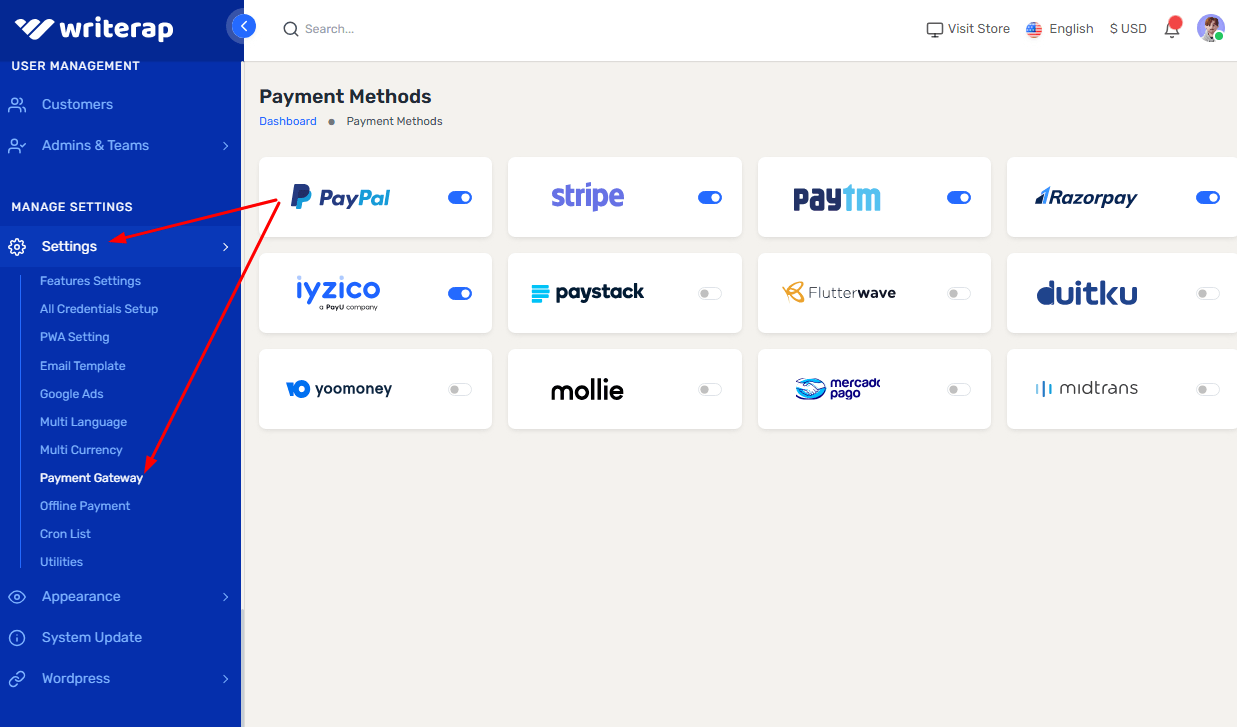Follow the Dashboard breadcrumb link

click(288, 121)
